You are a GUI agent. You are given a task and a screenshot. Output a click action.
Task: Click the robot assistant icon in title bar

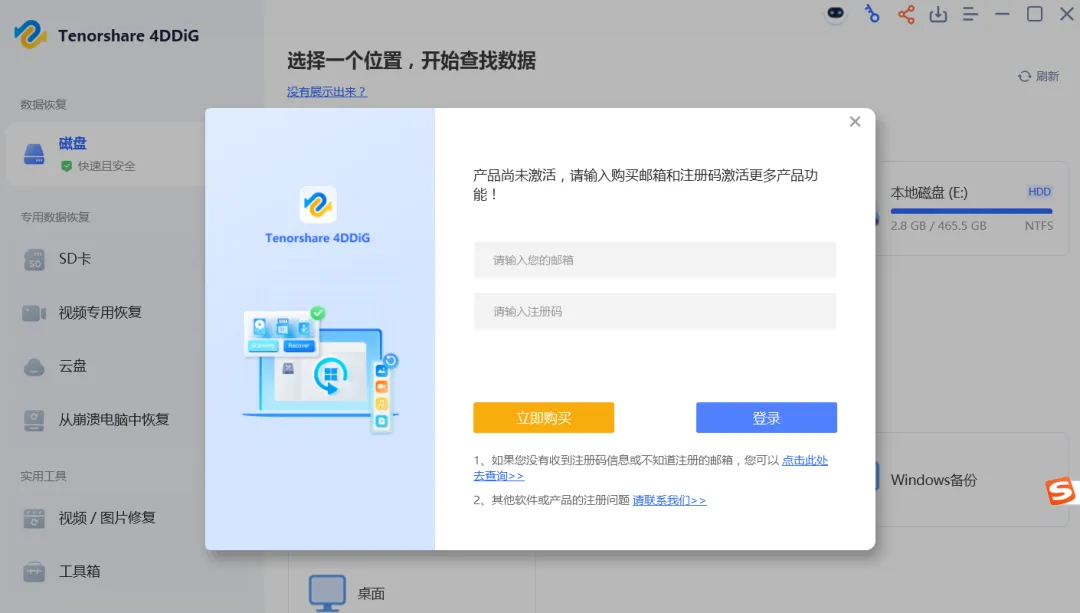[835, 14]
